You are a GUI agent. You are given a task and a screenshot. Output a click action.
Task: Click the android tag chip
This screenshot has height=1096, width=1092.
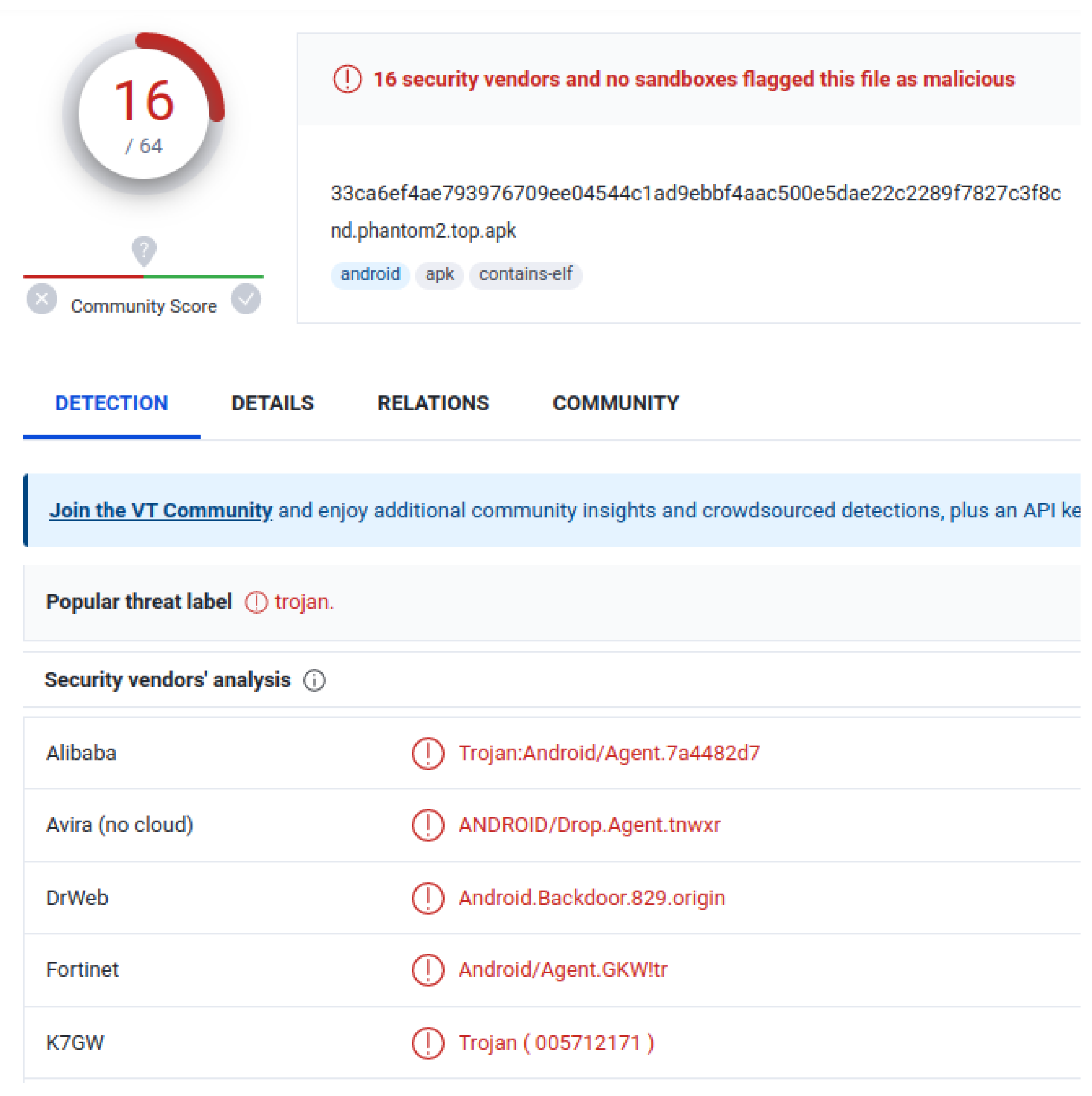[x=370, y=274]
